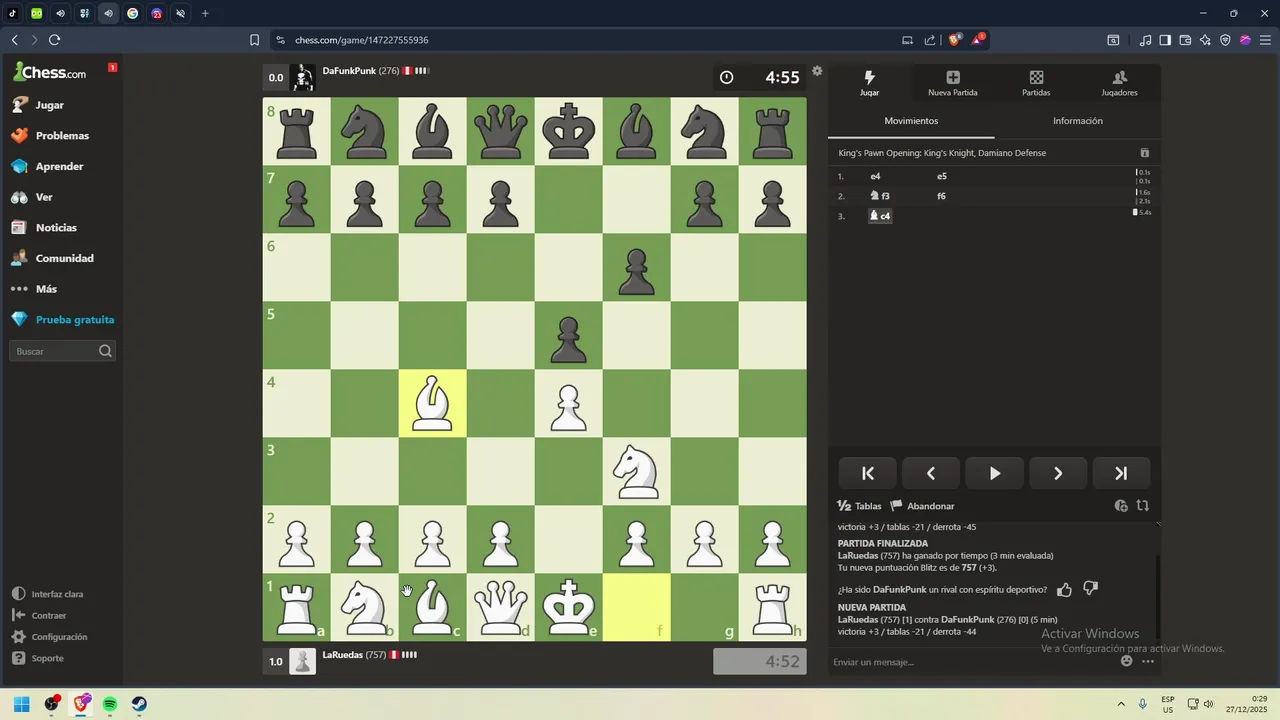1280x720 pixels.
Task: Resign the game with Abandonar
Action: pyautogui.click(x=922, y=506)
